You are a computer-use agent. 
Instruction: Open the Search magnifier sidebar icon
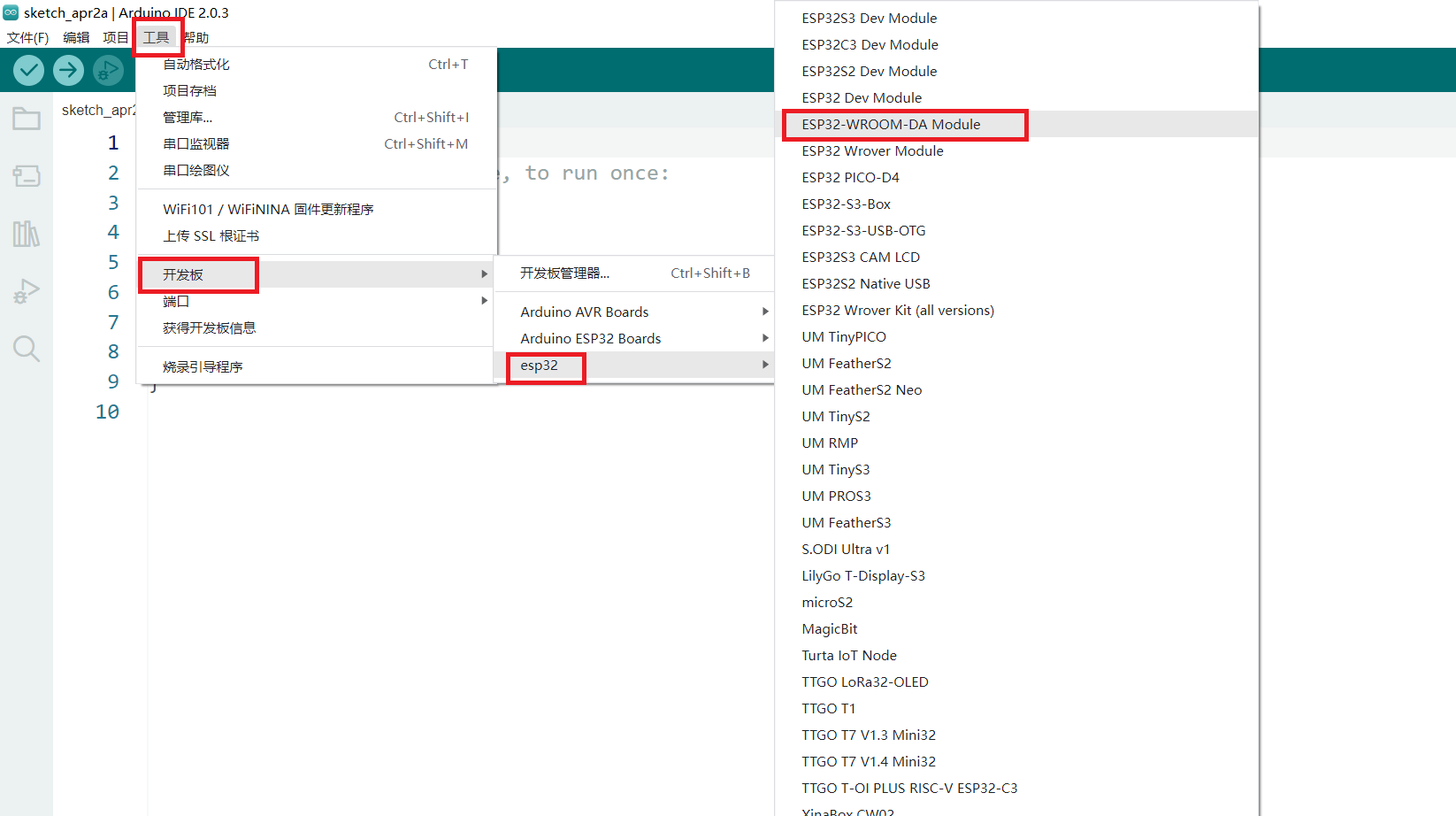27,349
